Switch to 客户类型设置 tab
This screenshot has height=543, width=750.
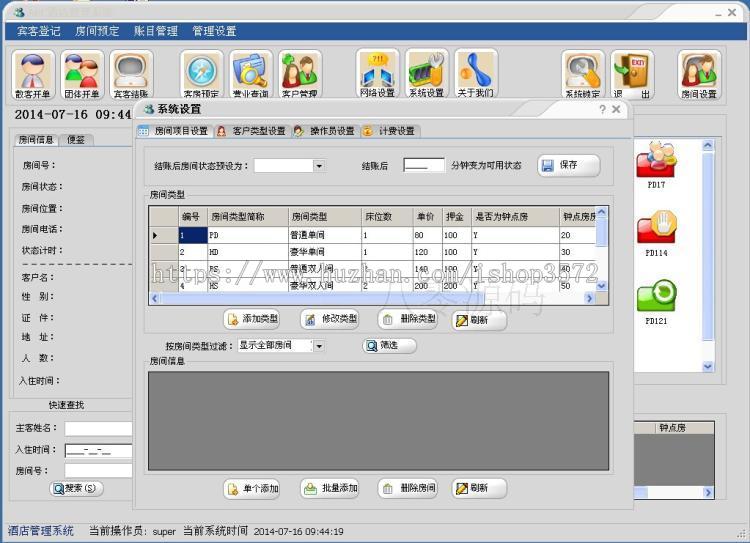click(252, 131)
